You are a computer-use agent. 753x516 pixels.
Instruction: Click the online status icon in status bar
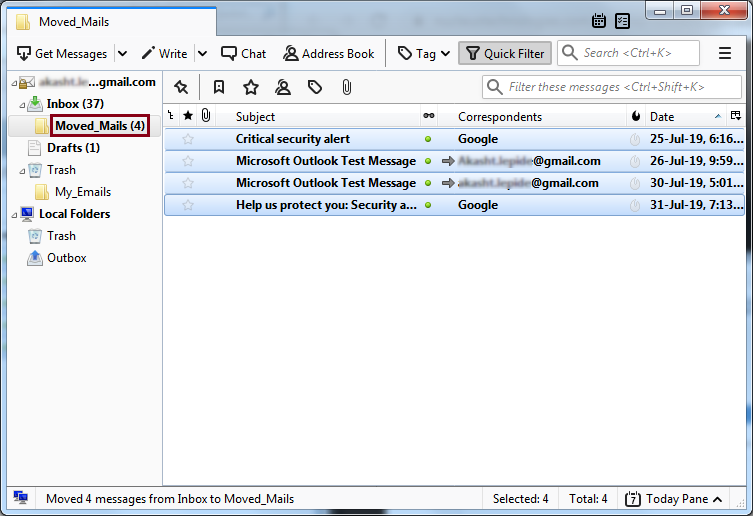(x=21, y=497)
